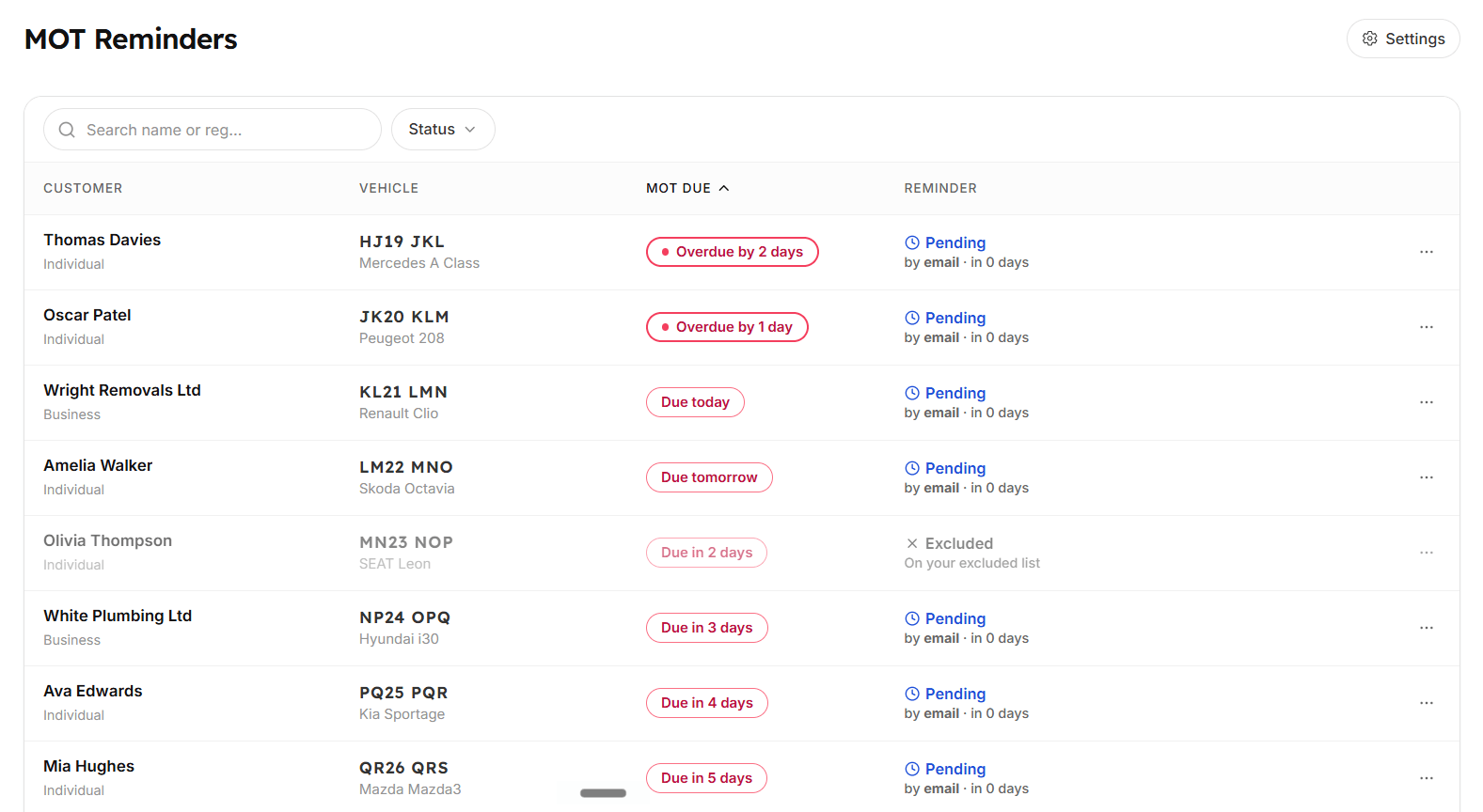Viewport: 1483px width, 812px height.
Task: Click the Excluded X icon for Olivia Thompson
Action: [912, 543]
